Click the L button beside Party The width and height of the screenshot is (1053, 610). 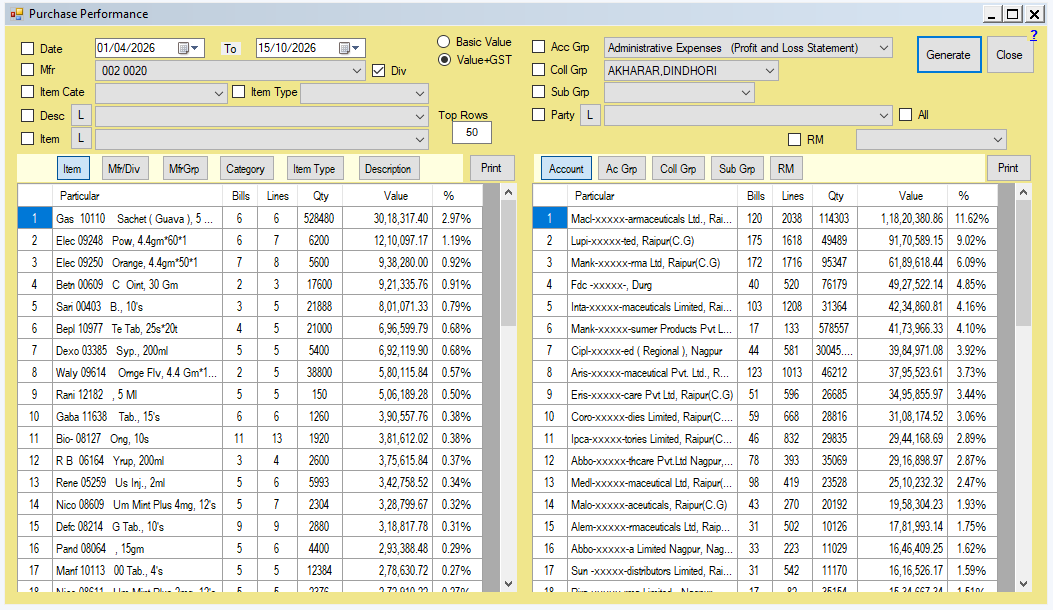pos(590,115)
